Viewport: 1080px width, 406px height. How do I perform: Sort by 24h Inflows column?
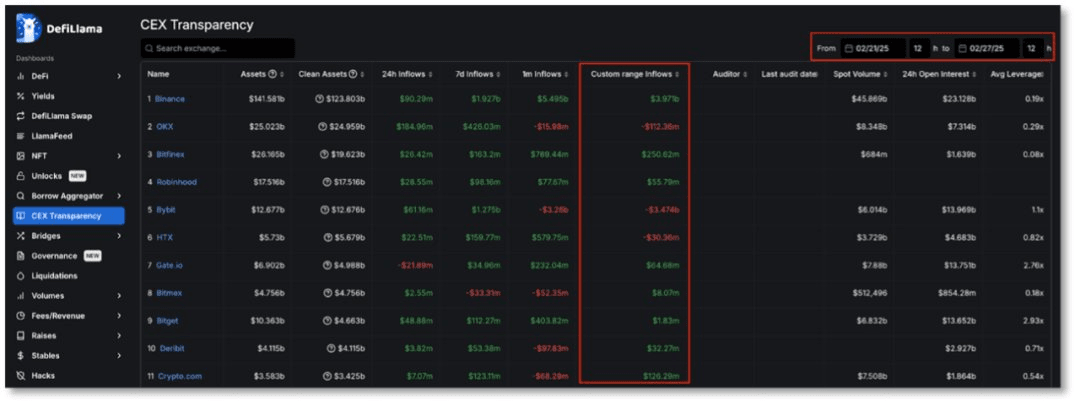(407, 74)
